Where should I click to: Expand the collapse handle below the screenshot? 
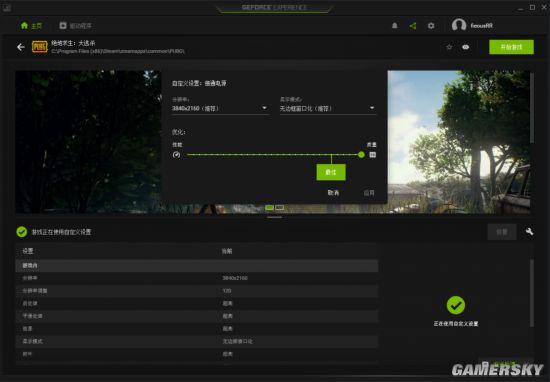275,217
